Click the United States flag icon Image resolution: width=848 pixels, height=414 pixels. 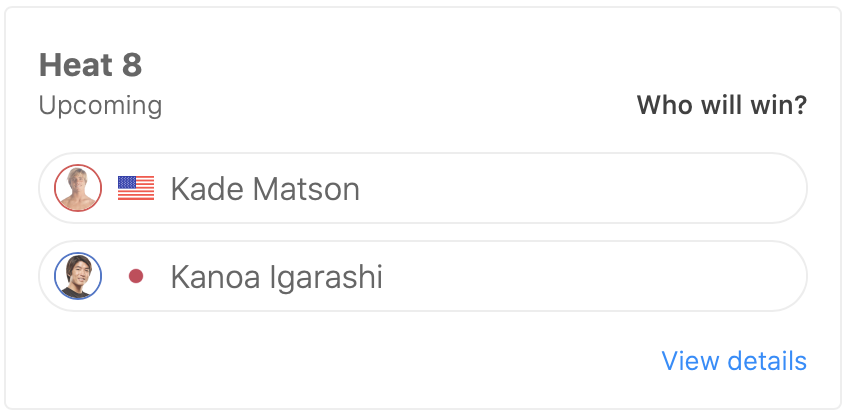coord(136,188)
